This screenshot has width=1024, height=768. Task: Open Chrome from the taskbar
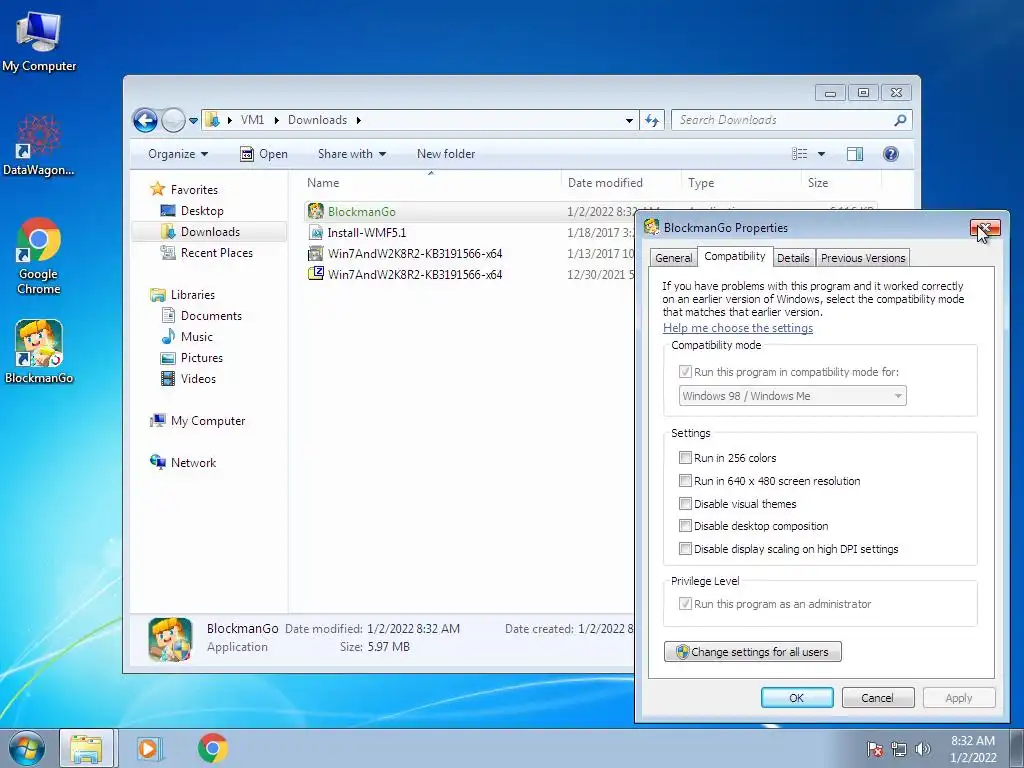pos(212,748)
